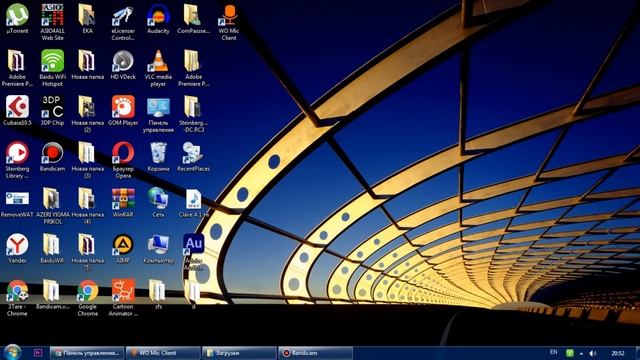Launch the Cubase10.5 shortcut

tap(17, 110)
